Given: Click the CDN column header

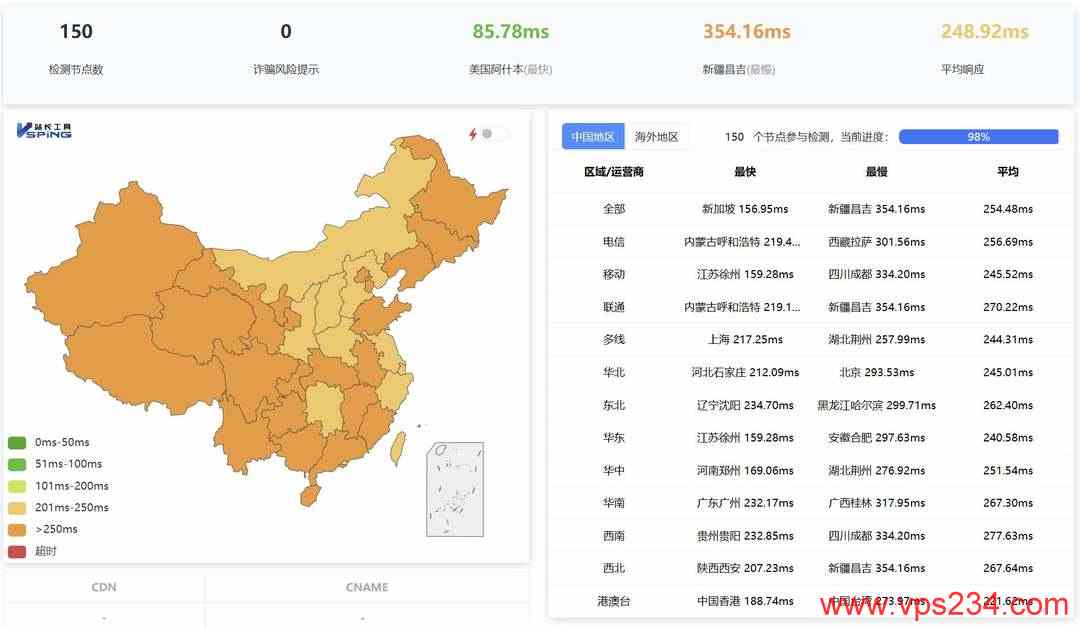Looking at the screenshot, I should tap(104, 587).
